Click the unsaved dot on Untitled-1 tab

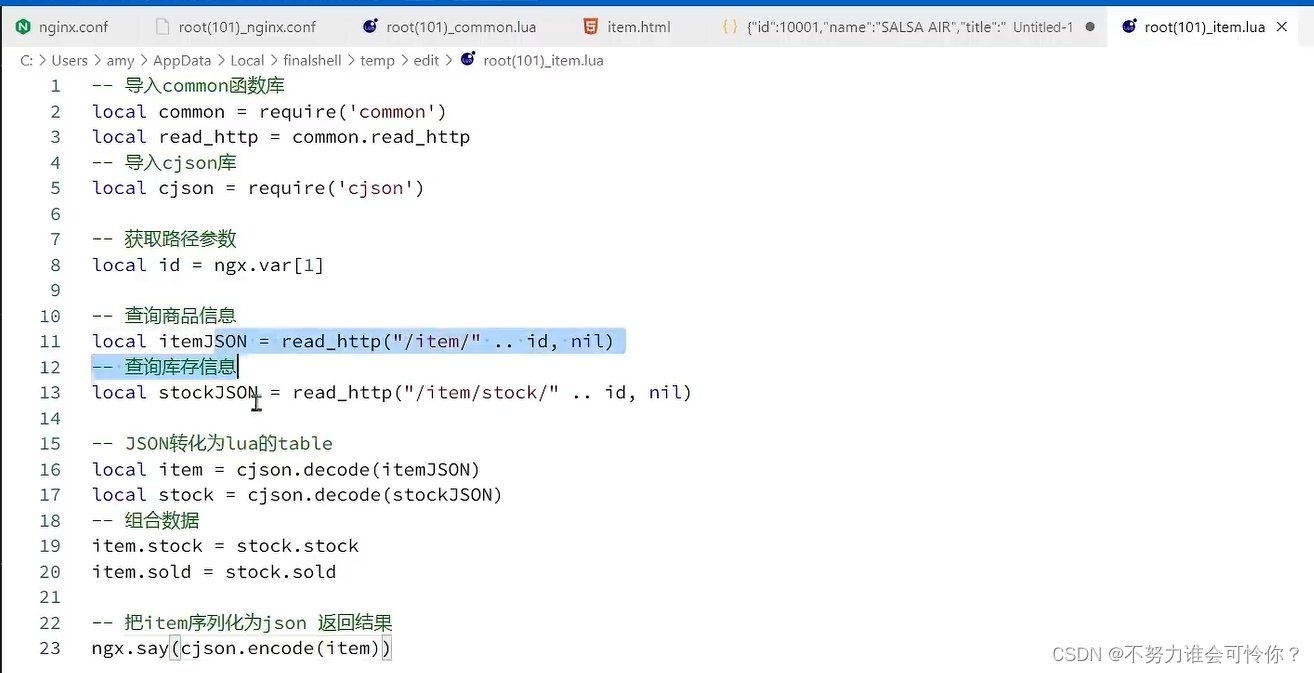coord(1089,27)
